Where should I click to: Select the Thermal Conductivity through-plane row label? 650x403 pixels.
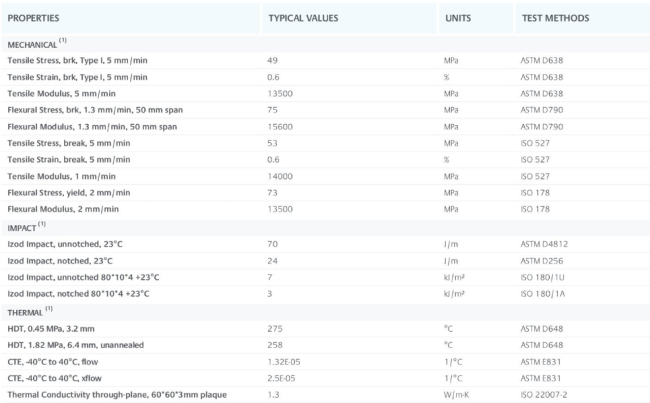point(116,394)
